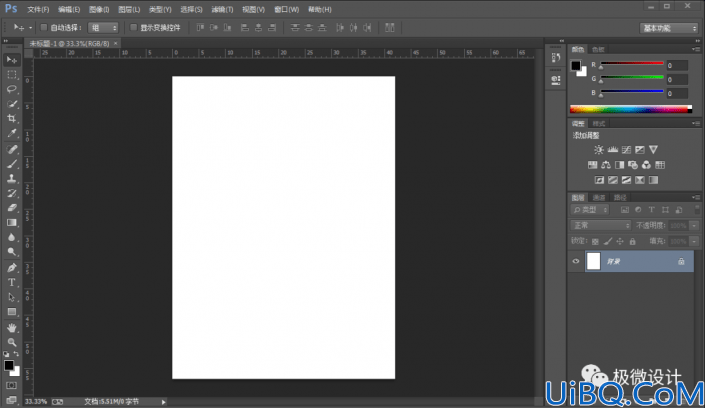Select the Quick Selection tool
705x408 pixels.
tap(12, 104)
